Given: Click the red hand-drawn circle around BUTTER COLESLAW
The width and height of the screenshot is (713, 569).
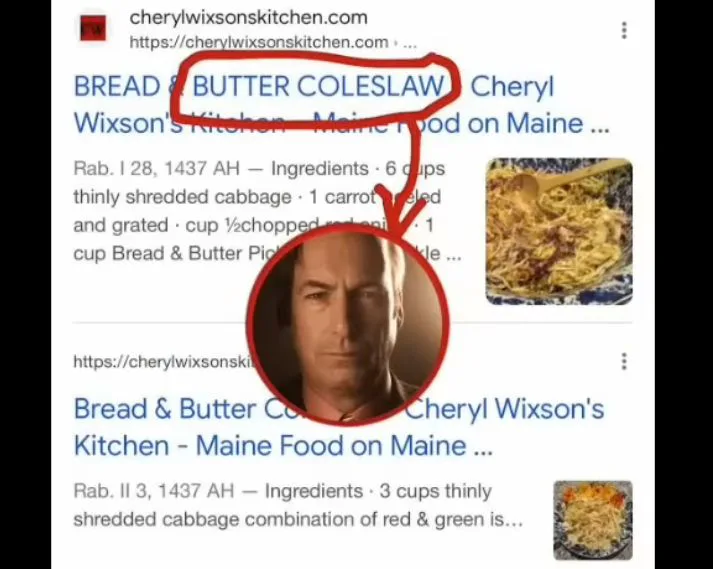Looking at the screenshot, I should point(315,91).
